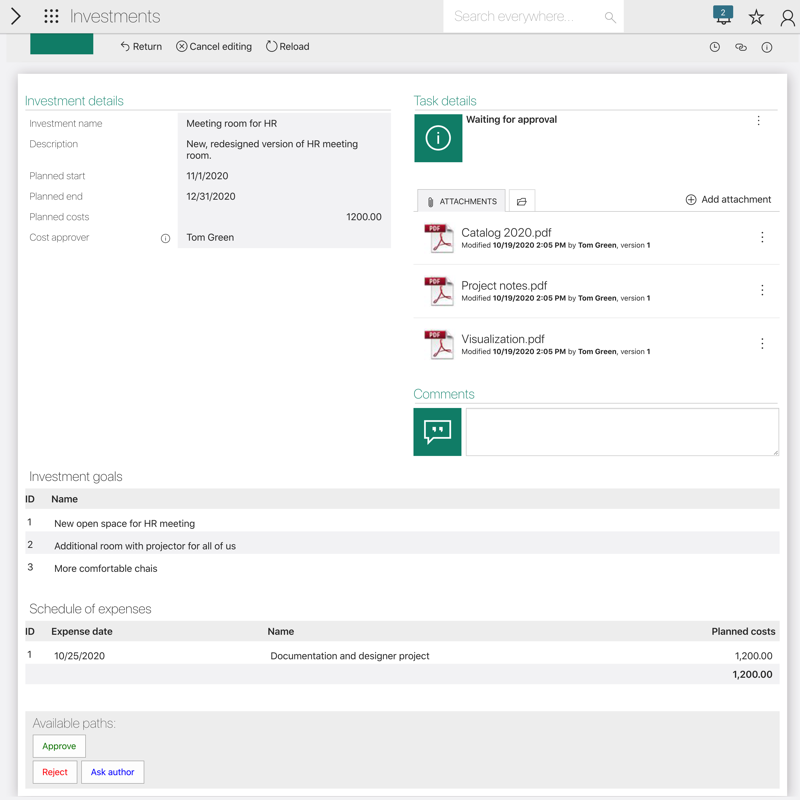Open the notifications bell with badge

(723, 16)
